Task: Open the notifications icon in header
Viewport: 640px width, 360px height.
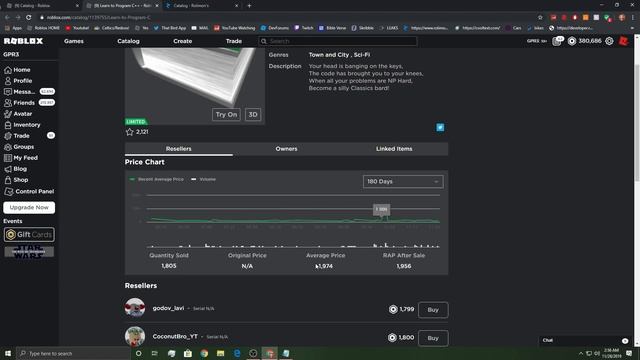Action: (557, 41)
